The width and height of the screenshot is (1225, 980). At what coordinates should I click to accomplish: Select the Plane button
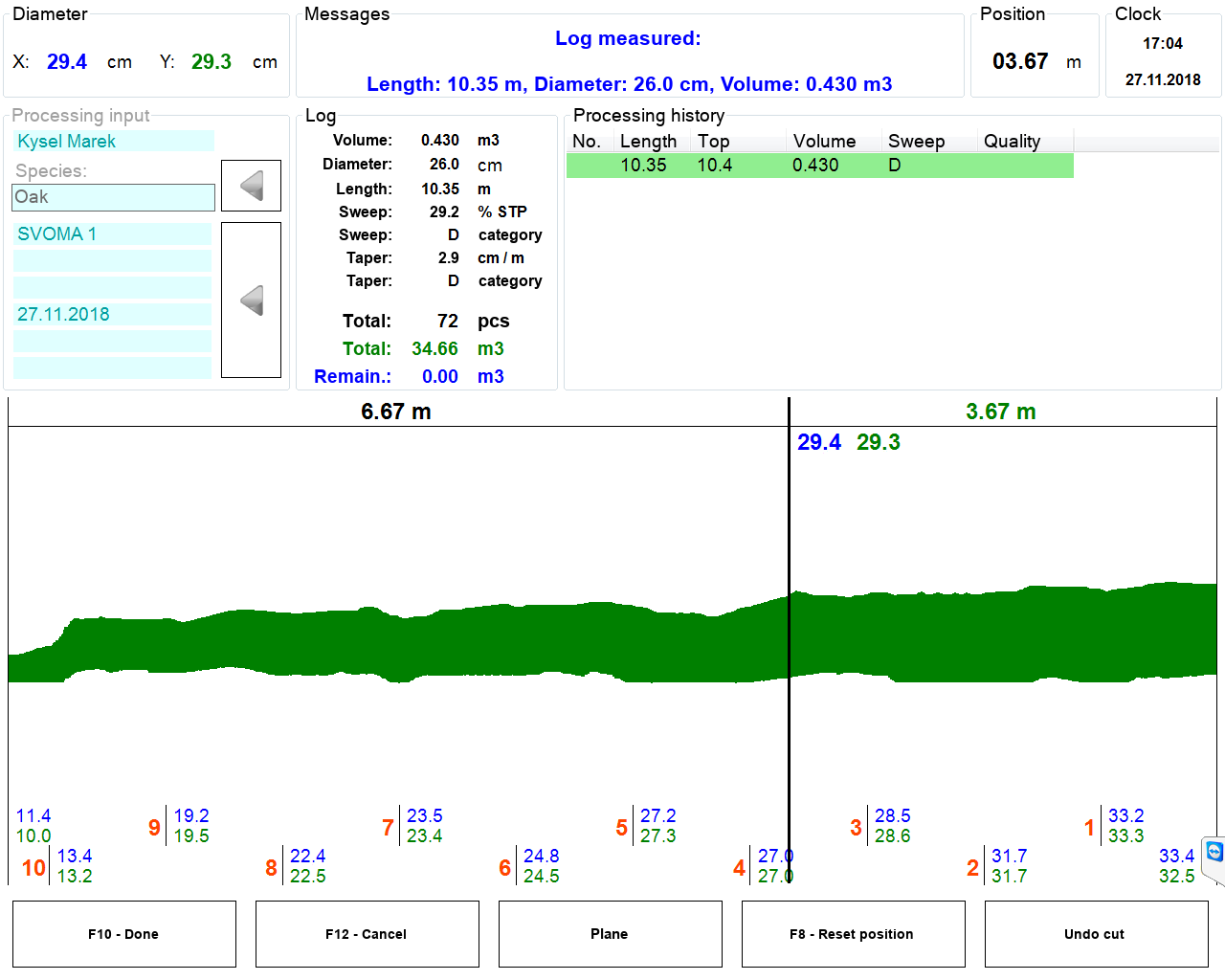click(611, 934)
